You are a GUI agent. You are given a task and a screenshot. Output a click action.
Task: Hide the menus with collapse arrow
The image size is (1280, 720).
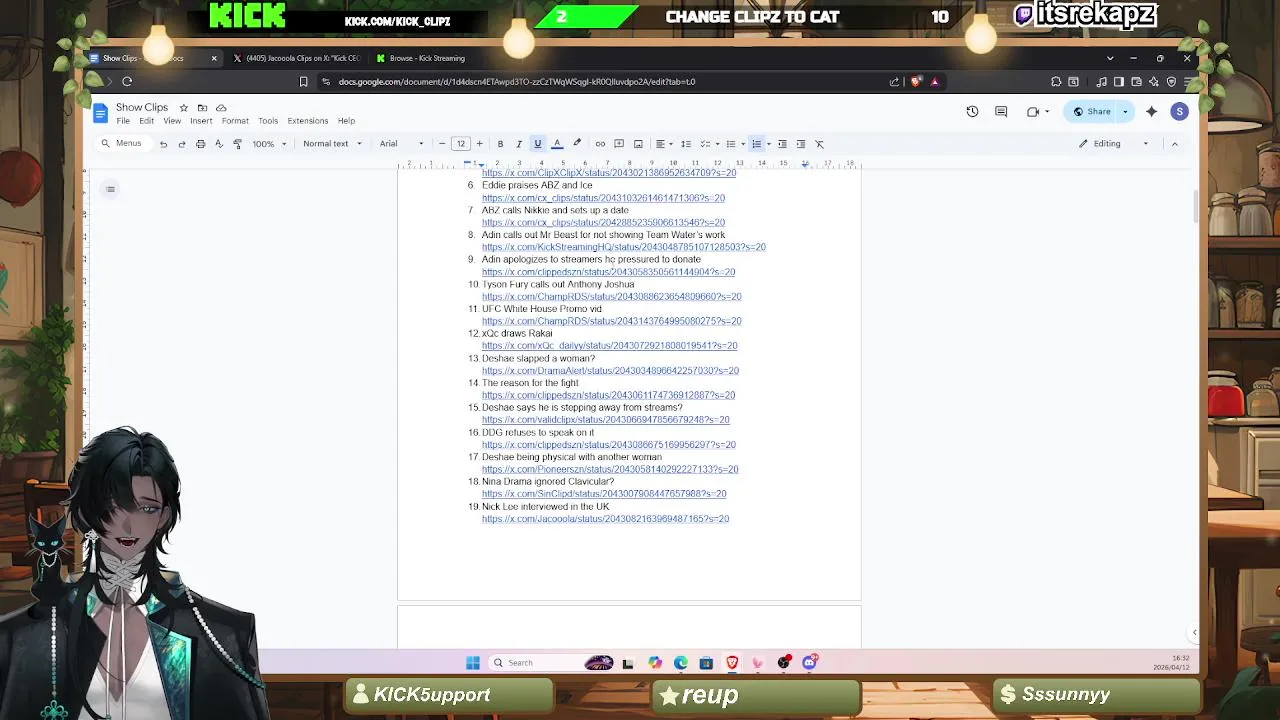[1175, 144]
